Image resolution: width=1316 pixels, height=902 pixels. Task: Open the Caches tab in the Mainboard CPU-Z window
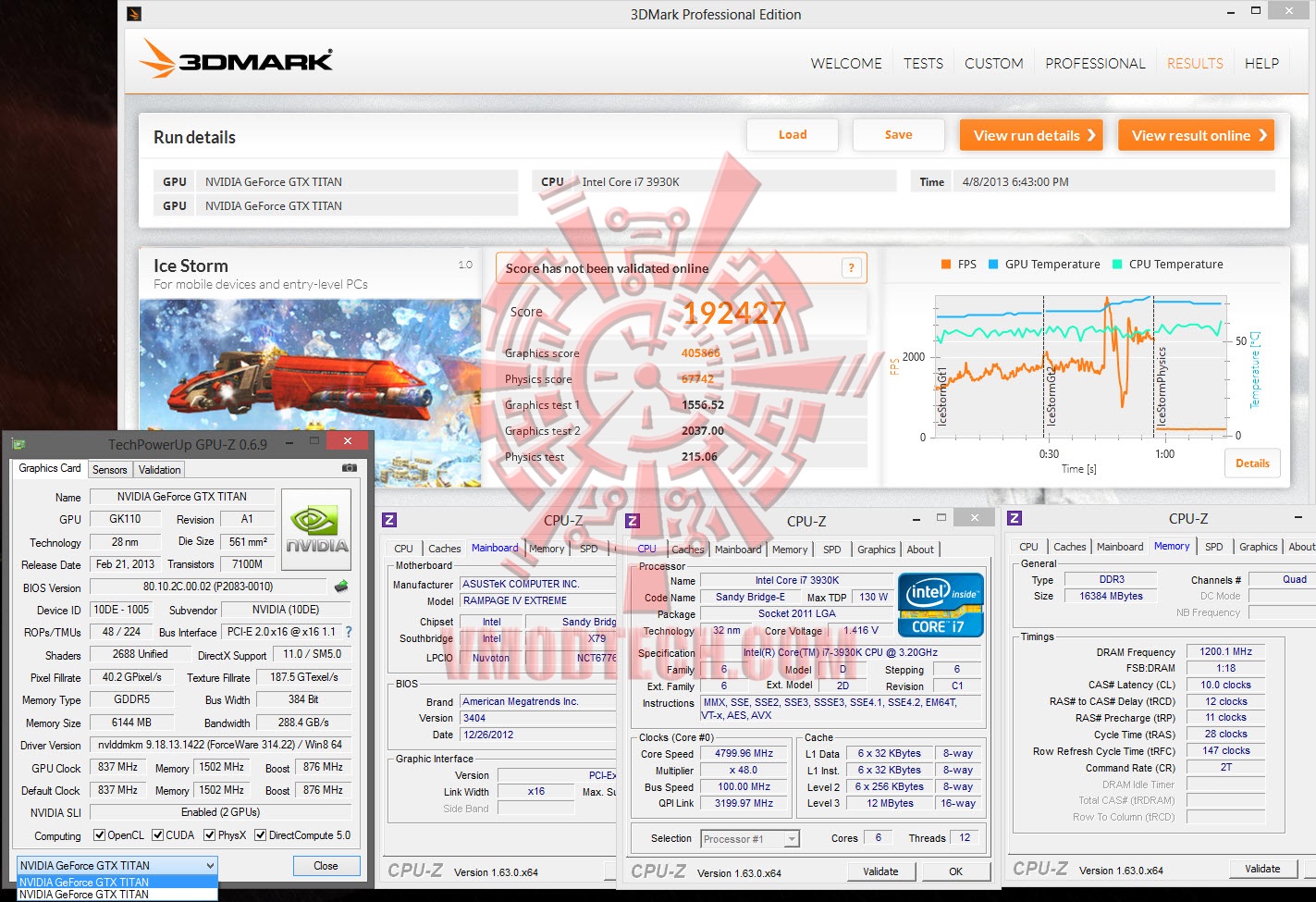[x=445, y=549]
